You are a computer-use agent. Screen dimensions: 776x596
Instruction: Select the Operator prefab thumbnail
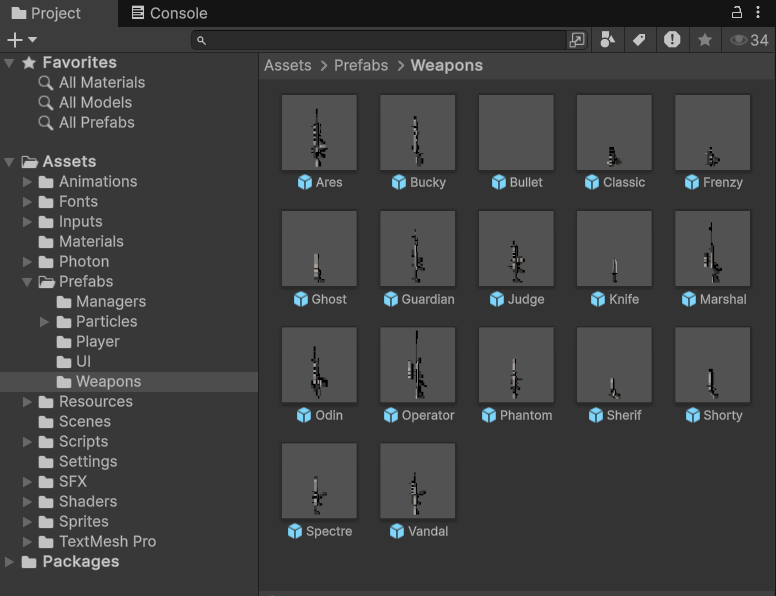point(418,364)
